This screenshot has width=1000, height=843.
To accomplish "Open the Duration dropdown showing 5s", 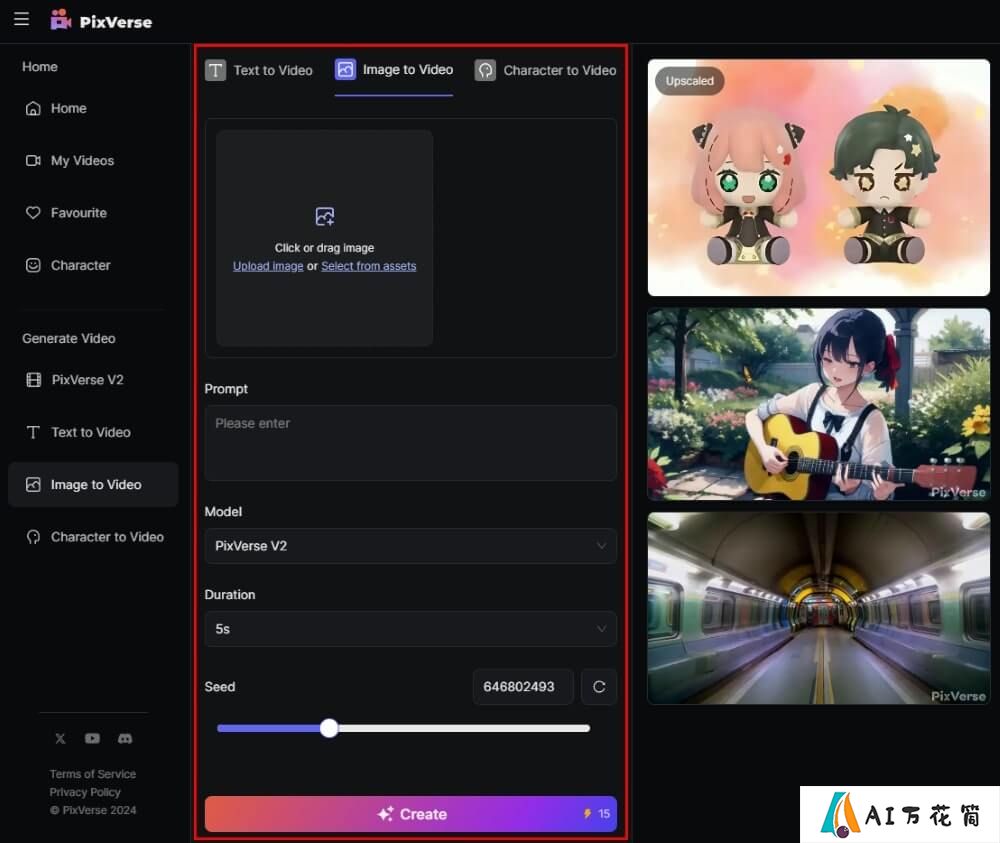I will [x=411, y=629].
